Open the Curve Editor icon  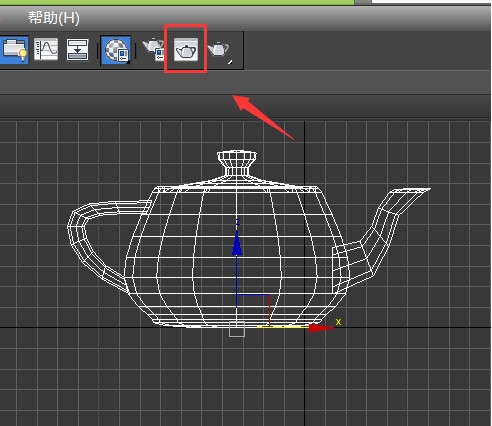(x=46, y=49)
